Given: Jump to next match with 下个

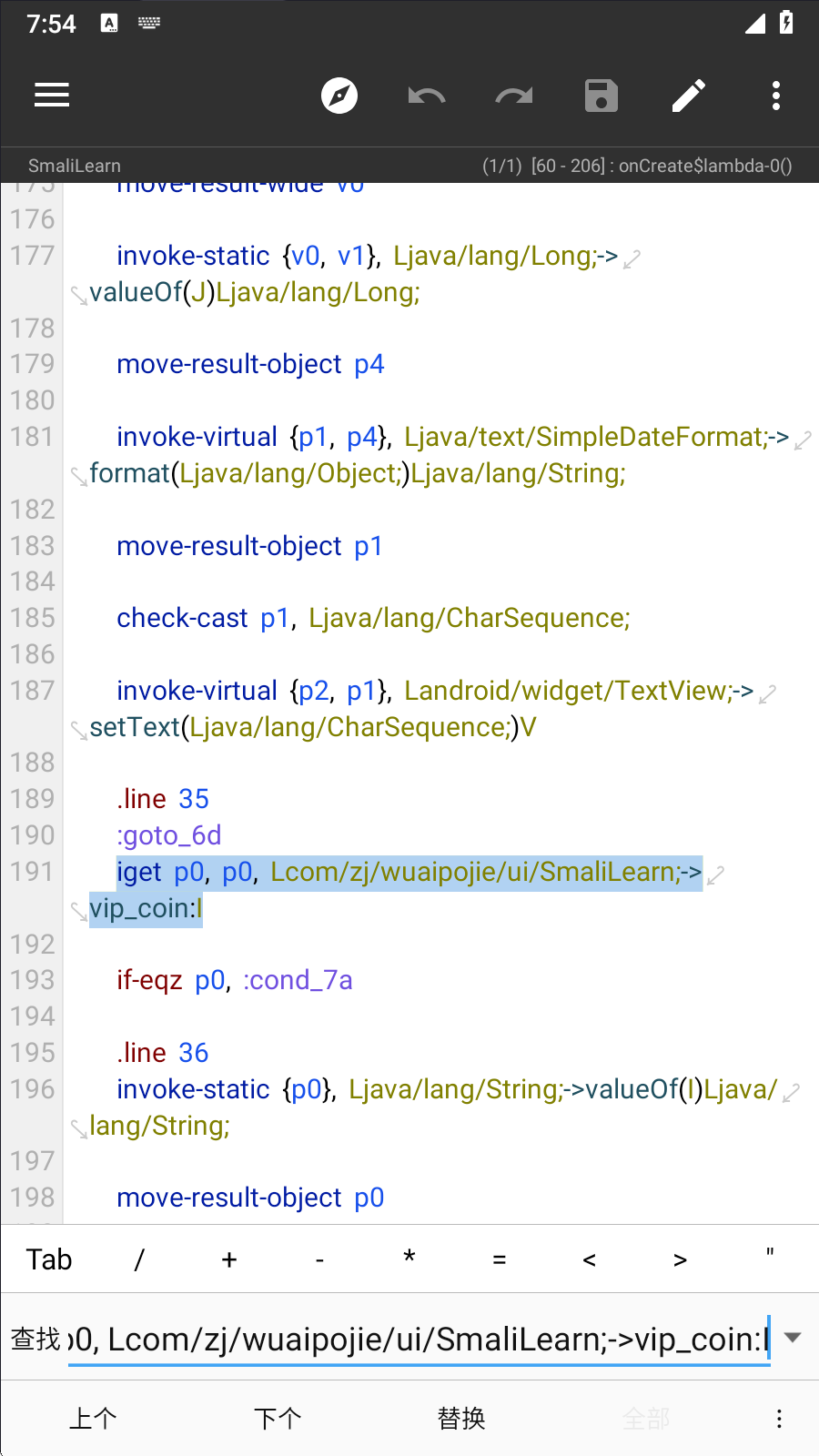Looking at the screenshot, I should 277,1419.
